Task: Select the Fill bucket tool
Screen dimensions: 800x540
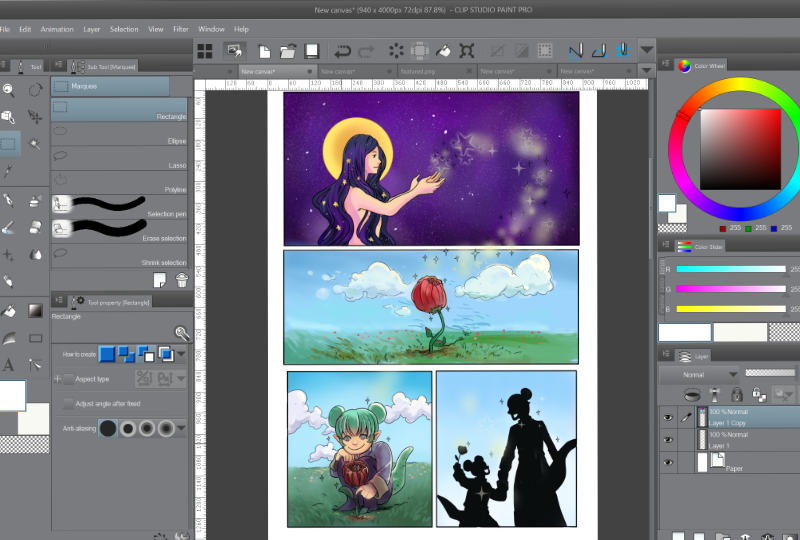Action: pyautogui.click(x=8, y=310)
